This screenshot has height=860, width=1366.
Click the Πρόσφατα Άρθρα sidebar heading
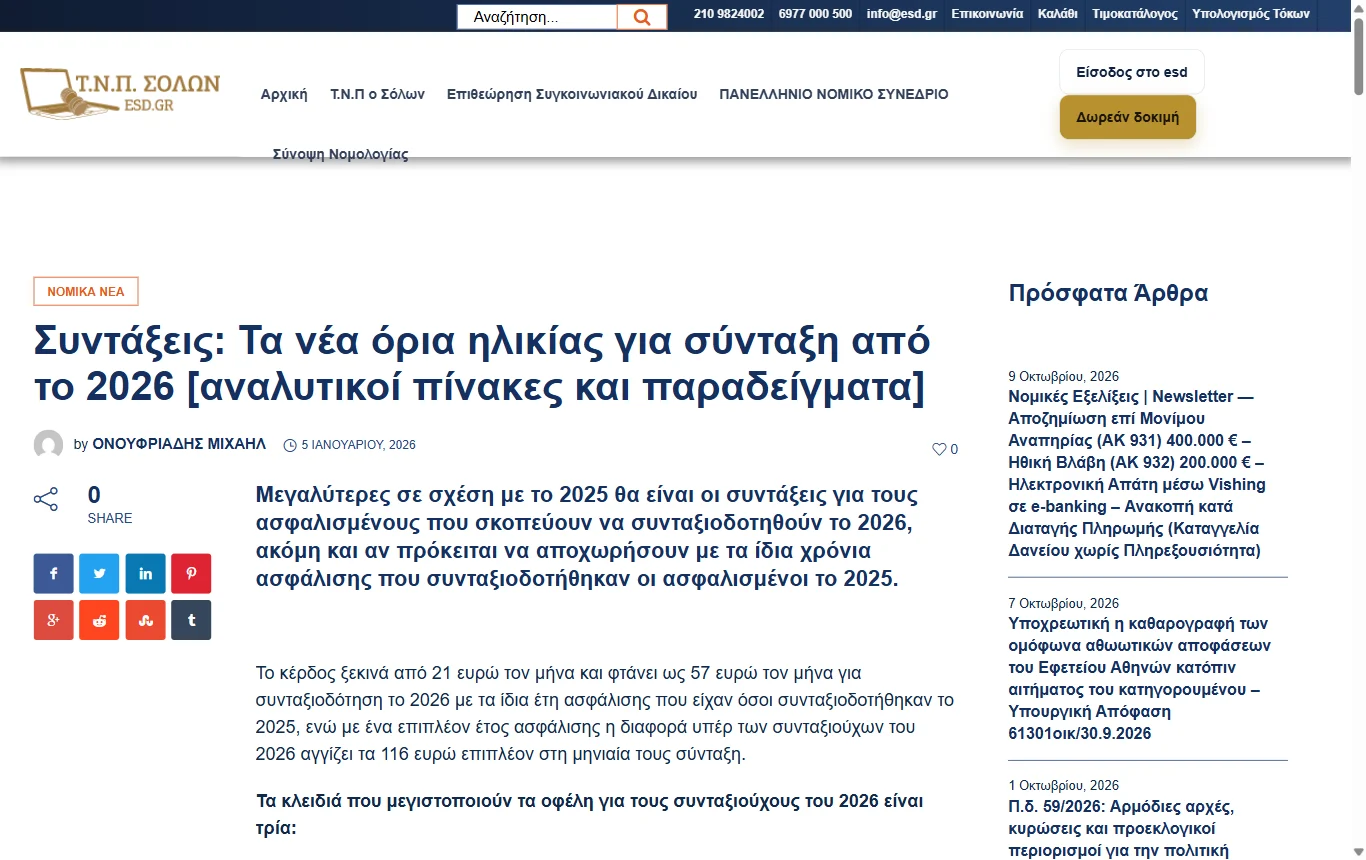(x=1108, y=293)
